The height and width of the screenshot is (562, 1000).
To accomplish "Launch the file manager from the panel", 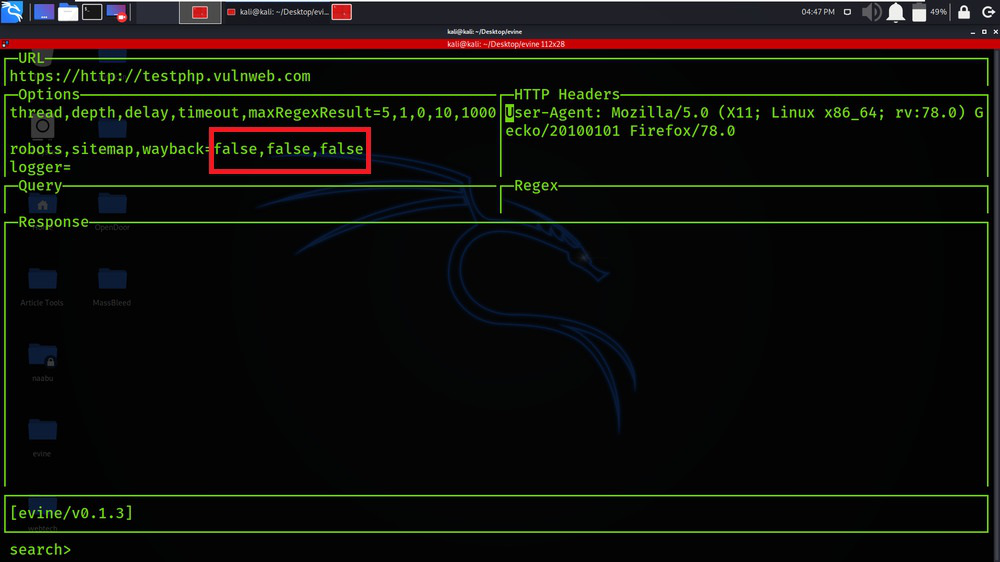I will click(x=68, y=12).
